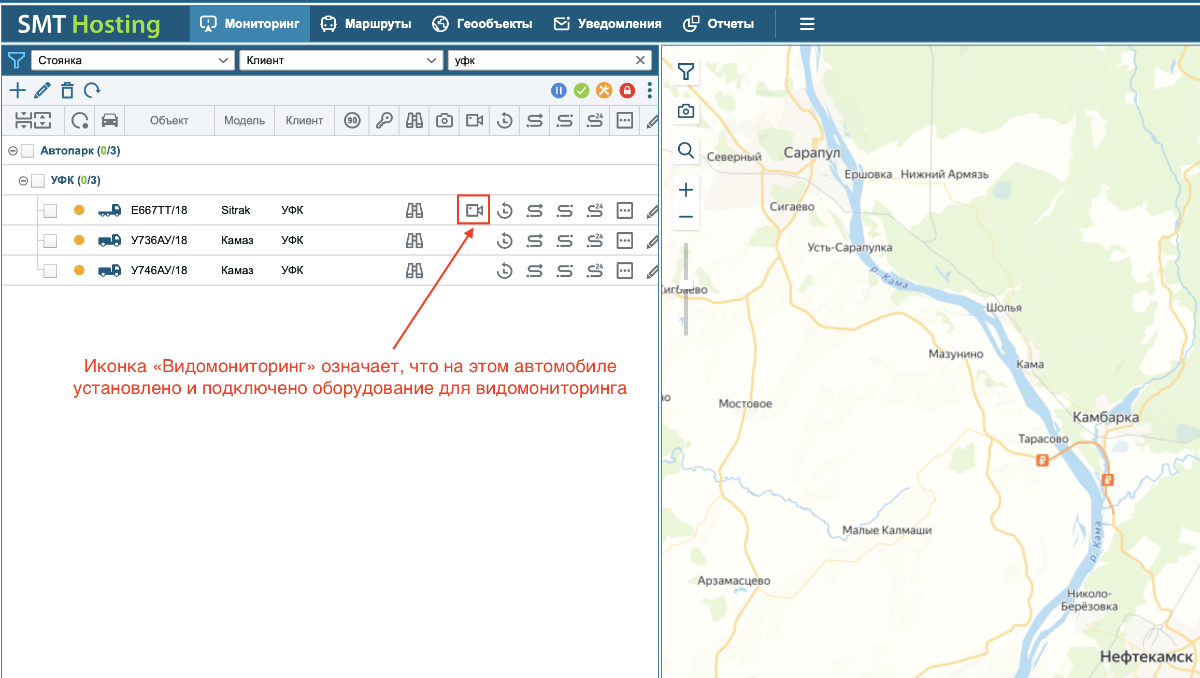This screenshot has height=678, width=1200.
Task: Click the orange service tools status filter
Action: coord(604,91)
